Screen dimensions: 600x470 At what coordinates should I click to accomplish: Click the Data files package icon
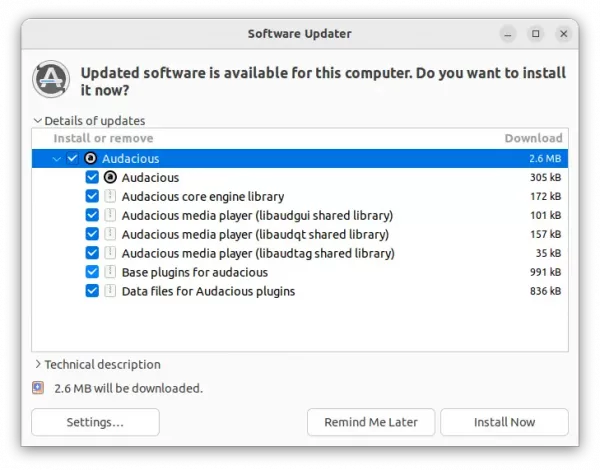coord(110,291)
